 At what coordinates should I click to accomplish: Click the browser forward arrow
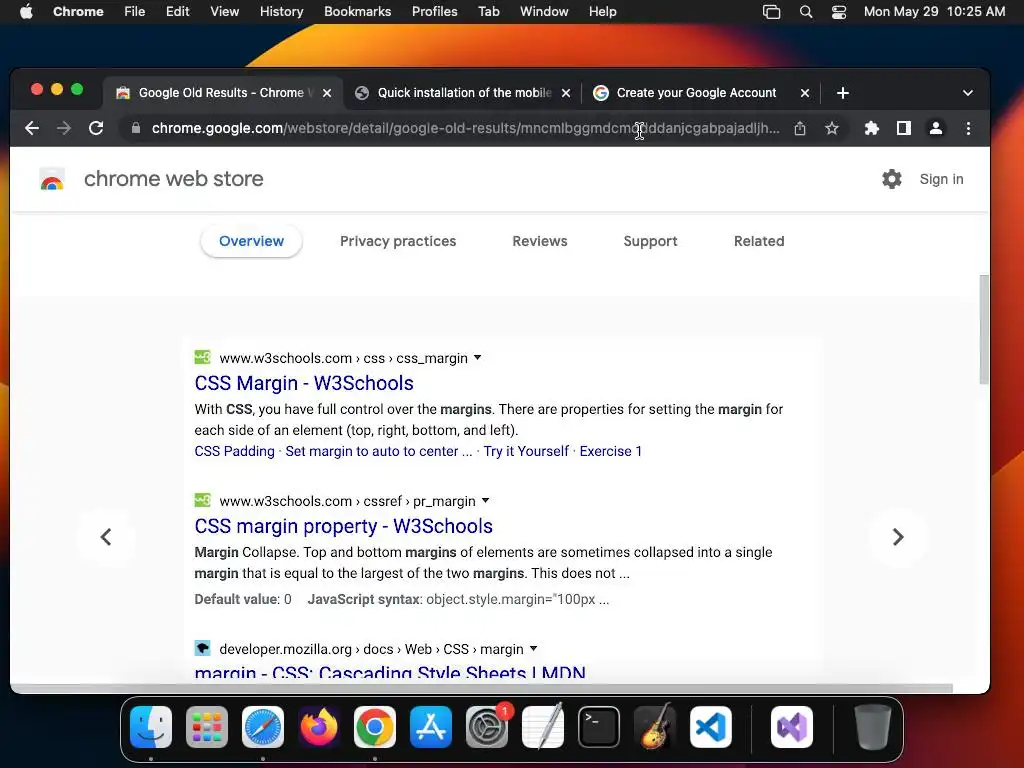click(x=63, y=128)
